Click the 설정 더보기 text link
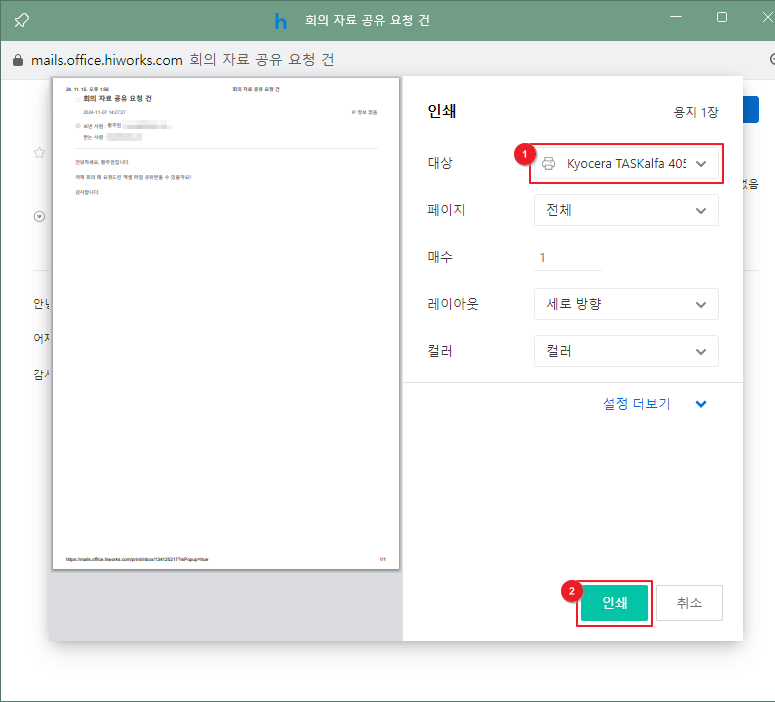775x702 pixels. tap(636, 404)
